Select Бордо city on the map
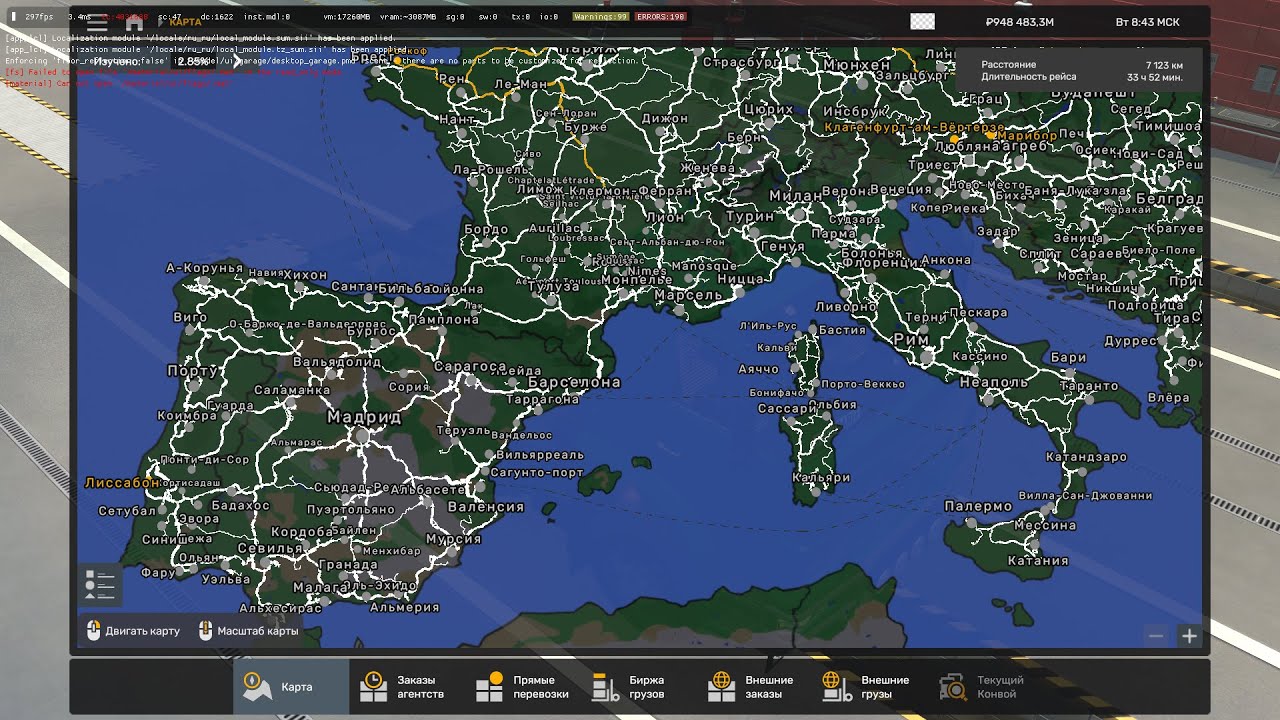The height and width of the screenshot is (720, 1280). point(486,229)
